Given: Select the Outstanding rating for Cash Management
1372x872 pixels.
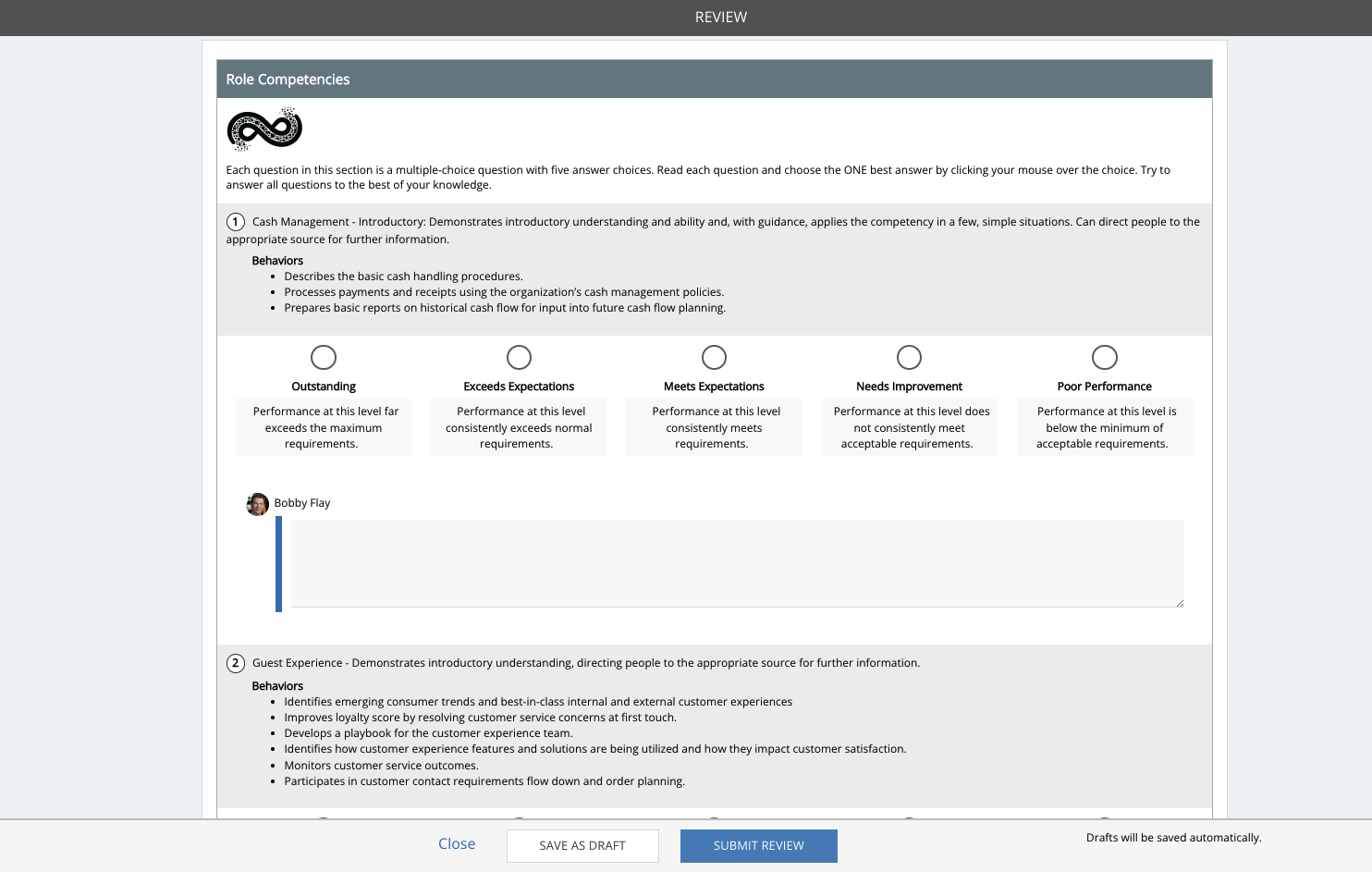Looking at the screenshot, I should pos(324,357).
